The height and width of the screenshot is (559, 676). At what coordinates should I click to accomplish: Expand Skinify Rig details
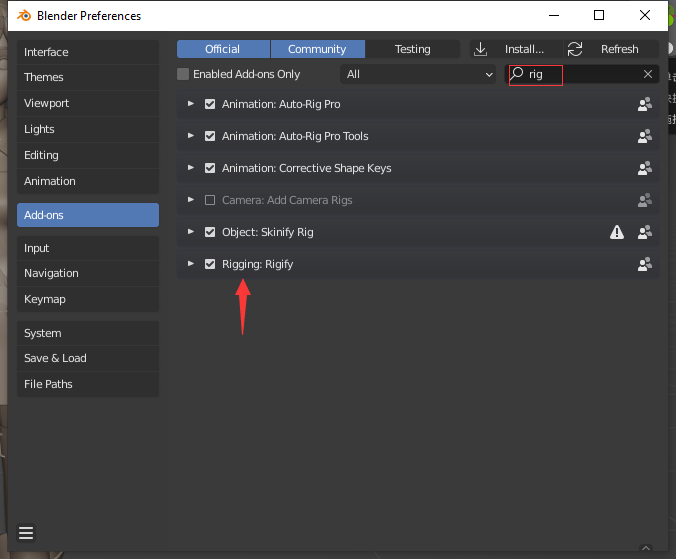click(191, 231)
